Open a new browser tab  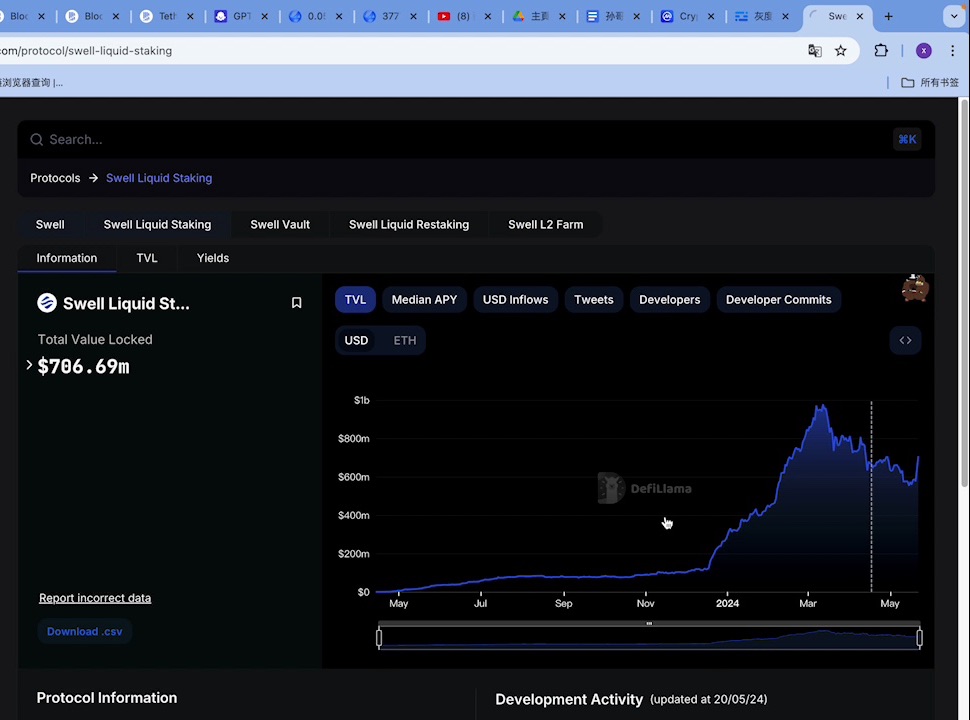click(888, 17)
